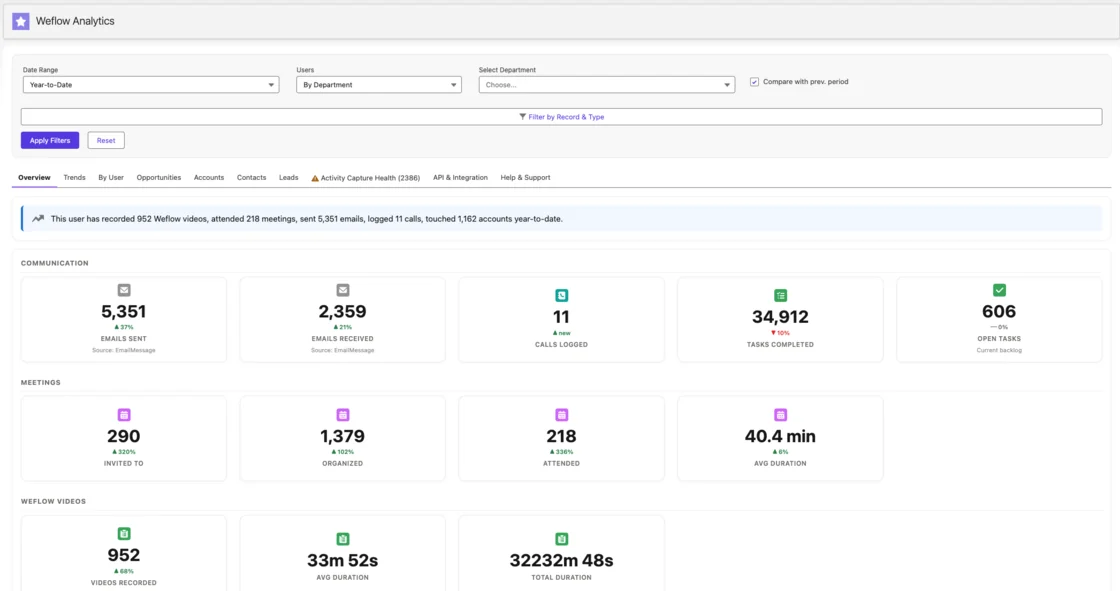Click the Total Duration green icon

[561, 539]
